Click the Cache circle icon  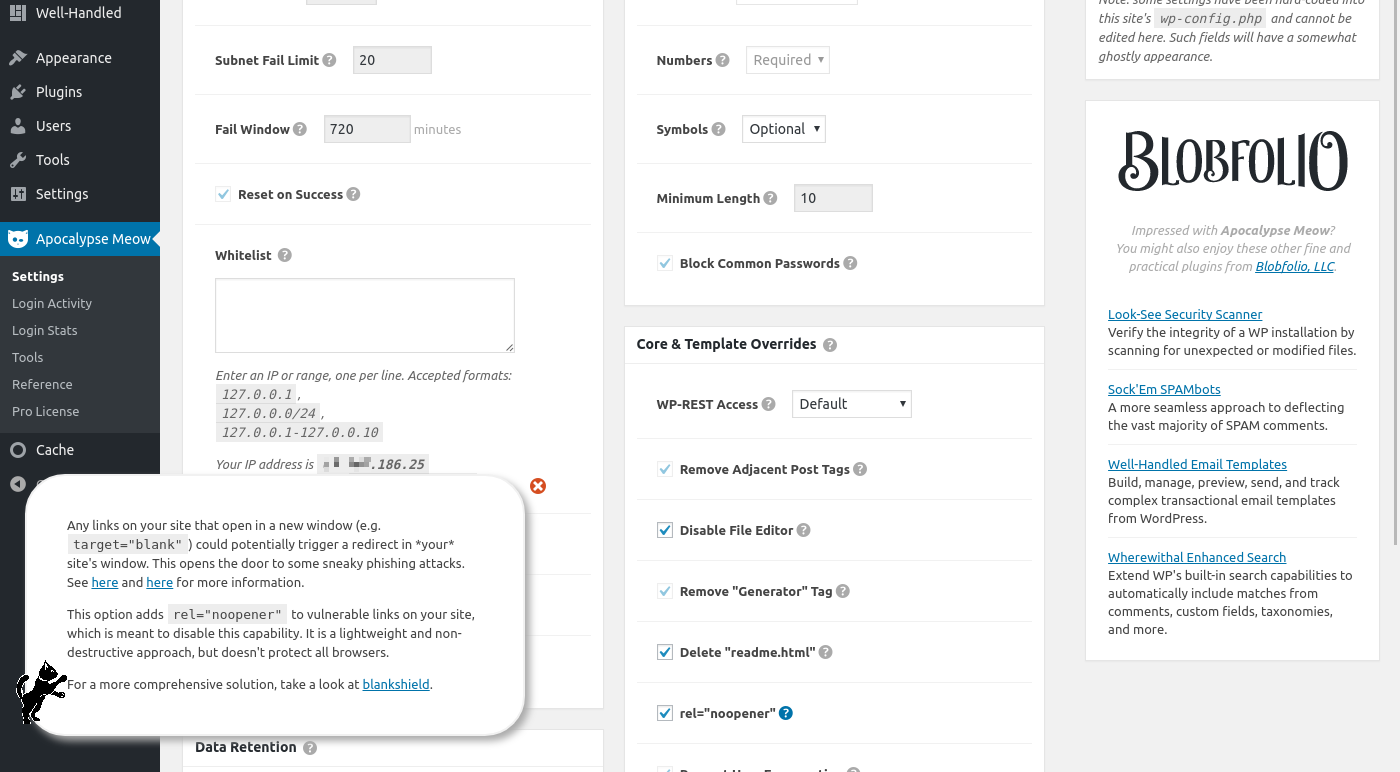click(18, 450)
